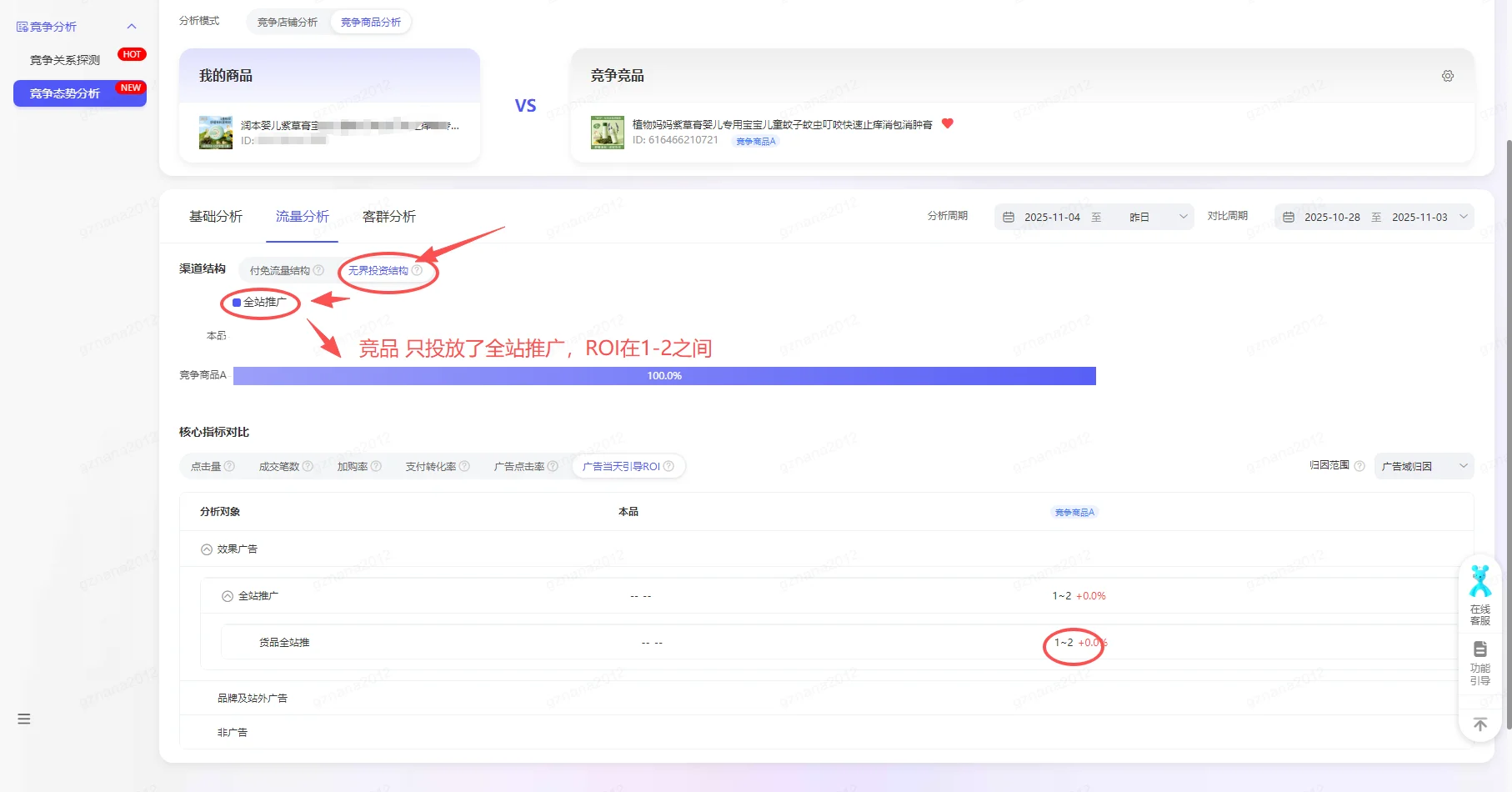Select 竞争店铺分析 analysis mode
This screenshot has height=792, width=1512.
288,23
